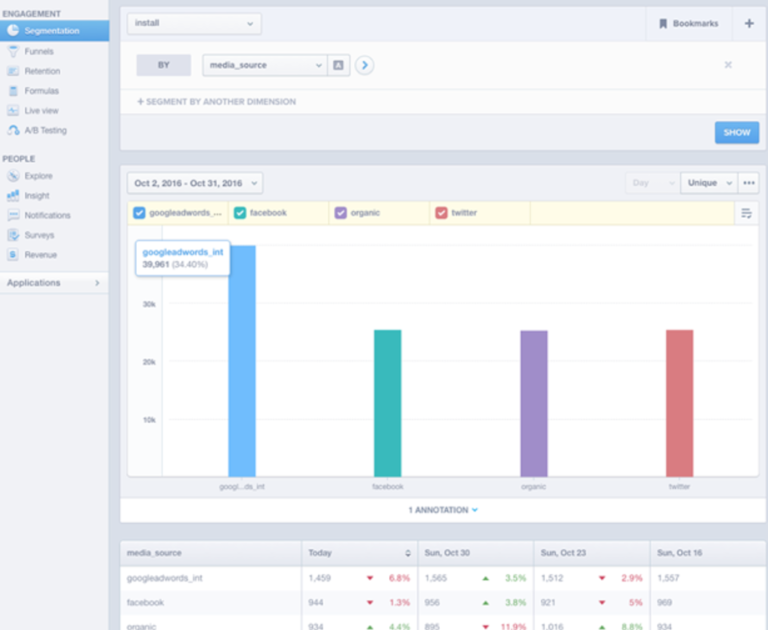Image resolution: width=768 pixels, height=630 pixels.
Task: Click the googleadwords_int table row label
Action: coord(165,578)
